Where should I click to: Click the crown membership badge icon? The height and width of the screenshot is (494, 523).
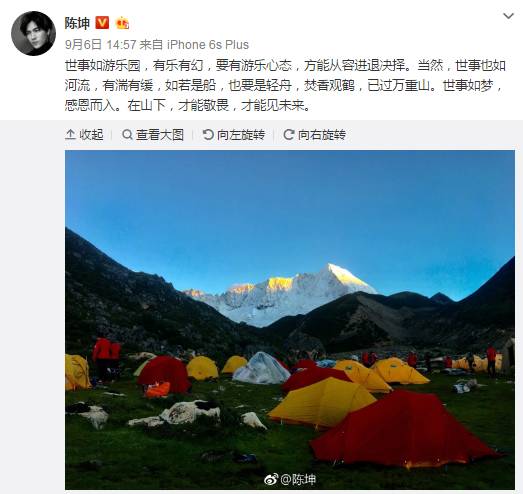click(x=122, y=23)
